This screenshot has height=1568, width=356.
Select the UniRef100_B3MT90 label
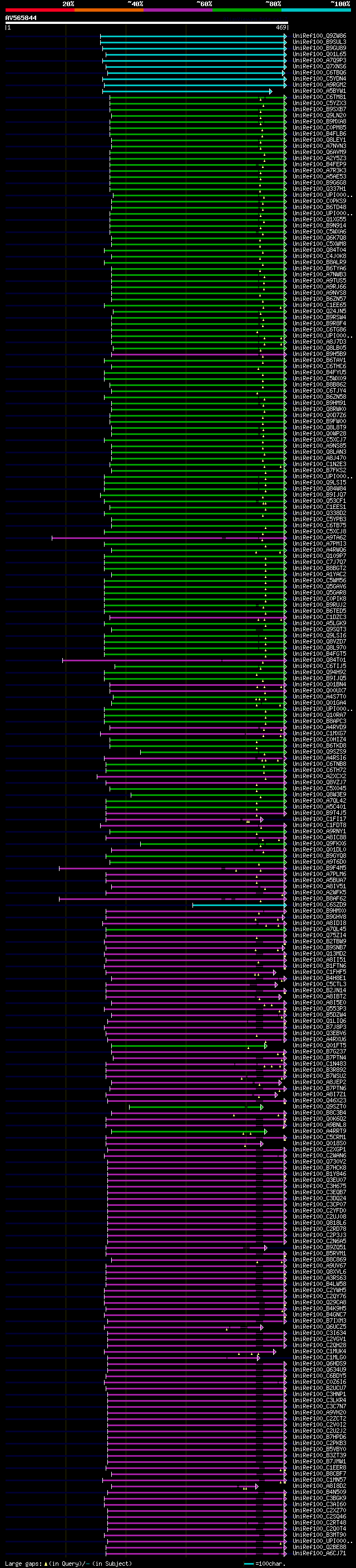tap(319, 1535)
